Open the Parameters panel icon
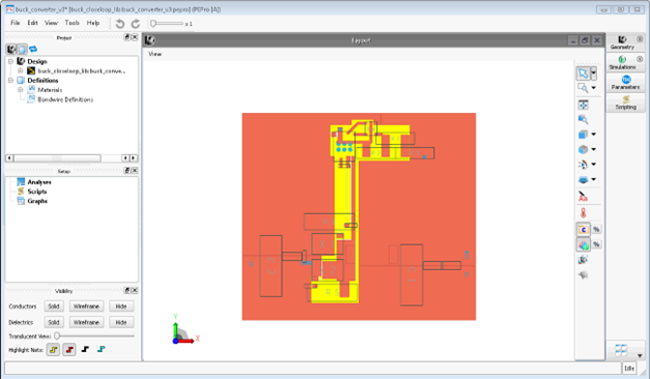The image size is (650, 379). click(x=626, y=83)
